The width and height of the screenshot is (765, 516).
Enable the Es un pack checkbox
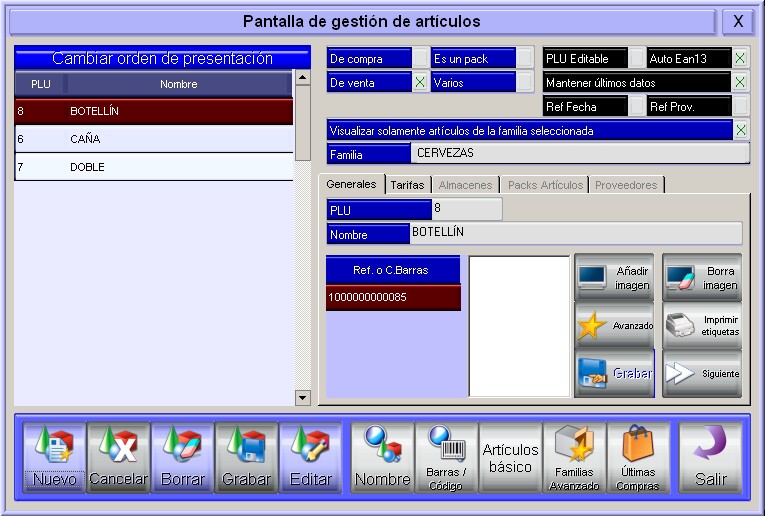pyautogui.click(x=525, y=58)
